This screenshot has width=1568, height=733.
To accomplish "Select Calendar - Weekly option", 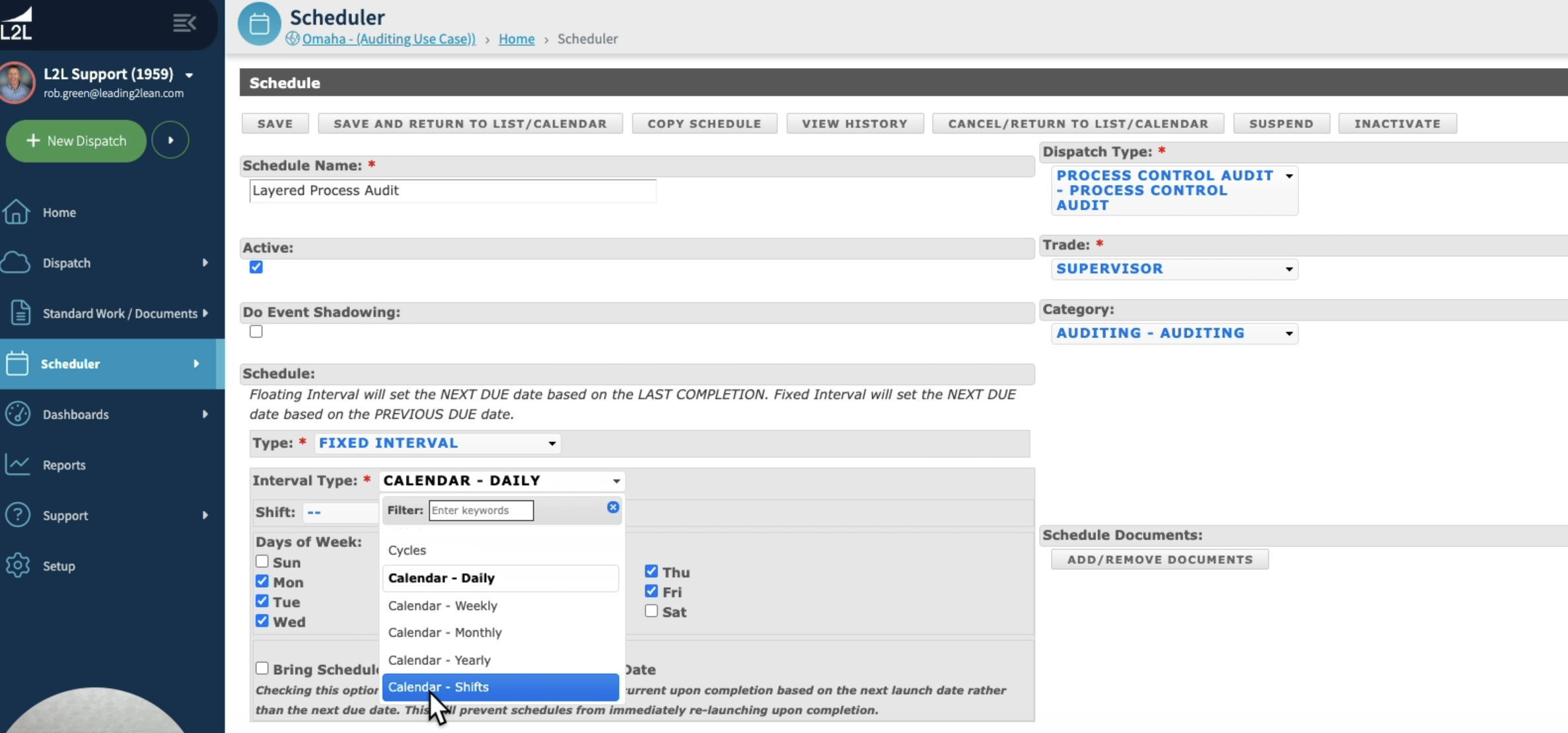I will pyautogui.click(x=500, y=606).
